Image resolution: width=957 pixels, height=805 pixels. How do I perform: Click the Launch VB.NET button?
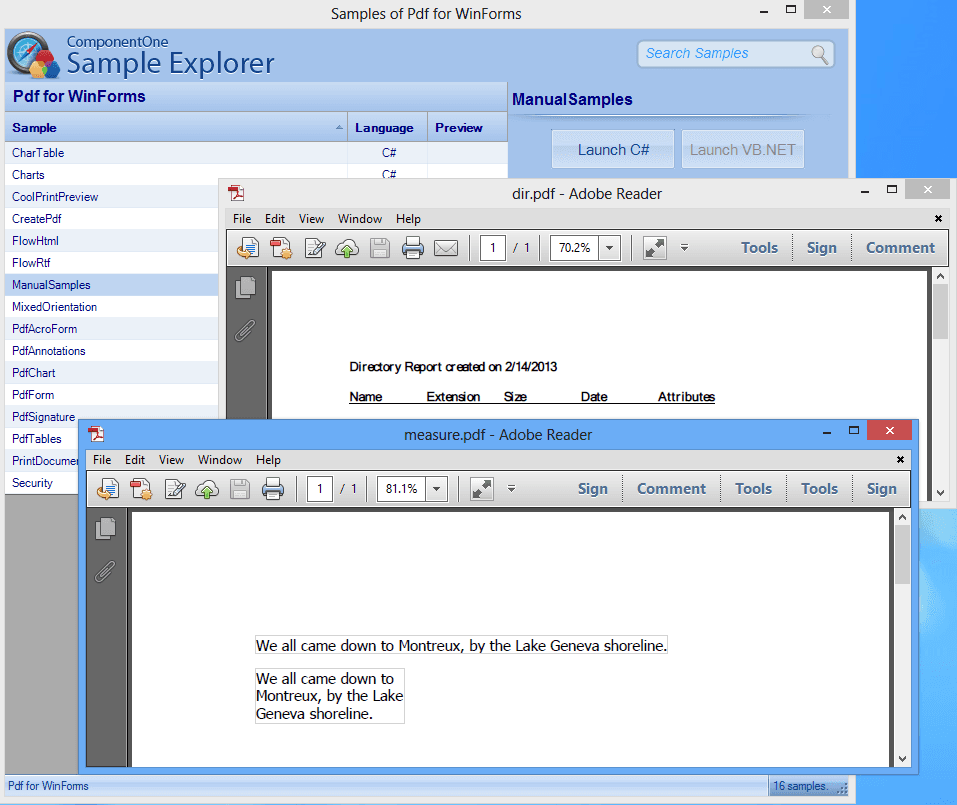pyautogui.click(x=743, y=150)
